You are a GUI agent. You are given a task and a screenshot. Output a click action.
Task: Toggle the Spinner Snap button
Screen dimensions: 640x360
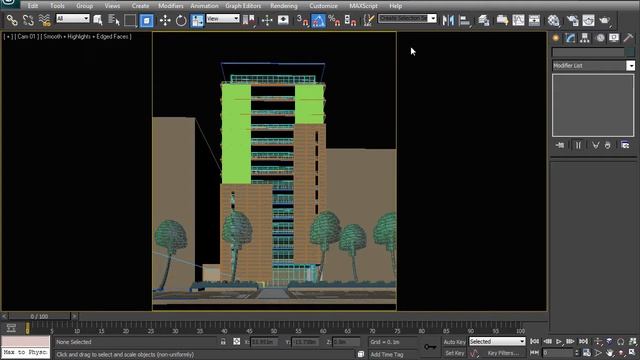pyautogui.click(x=350, y=20)
